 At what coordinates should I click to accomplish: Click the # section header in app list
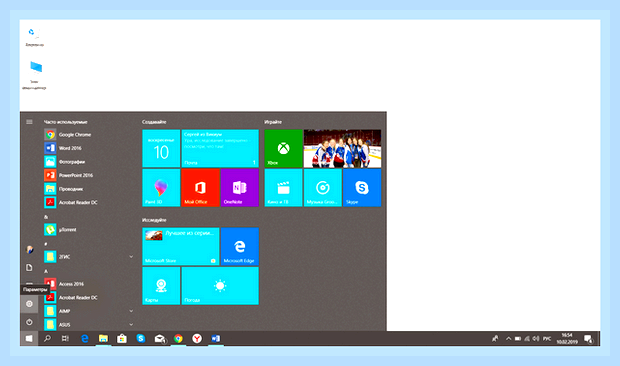pos(46,244)
